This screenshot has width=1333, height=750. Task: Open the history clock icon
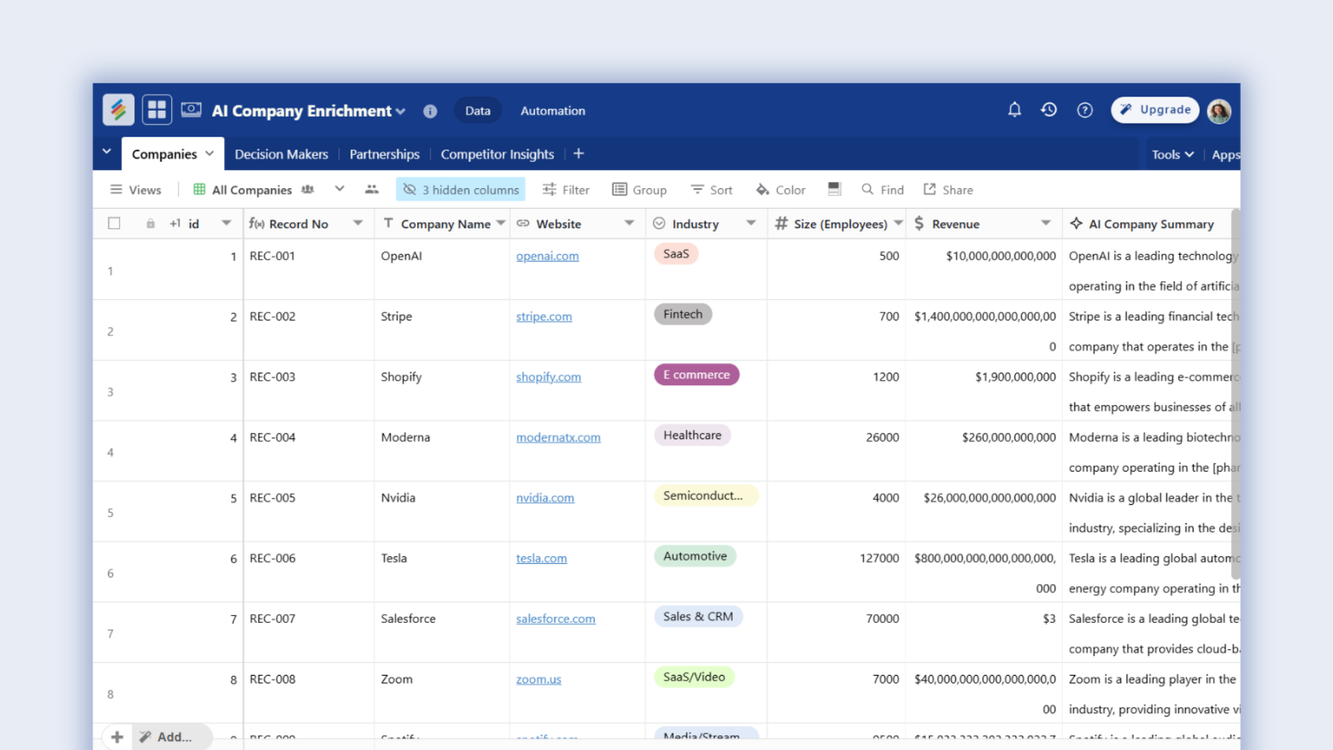1049,110
